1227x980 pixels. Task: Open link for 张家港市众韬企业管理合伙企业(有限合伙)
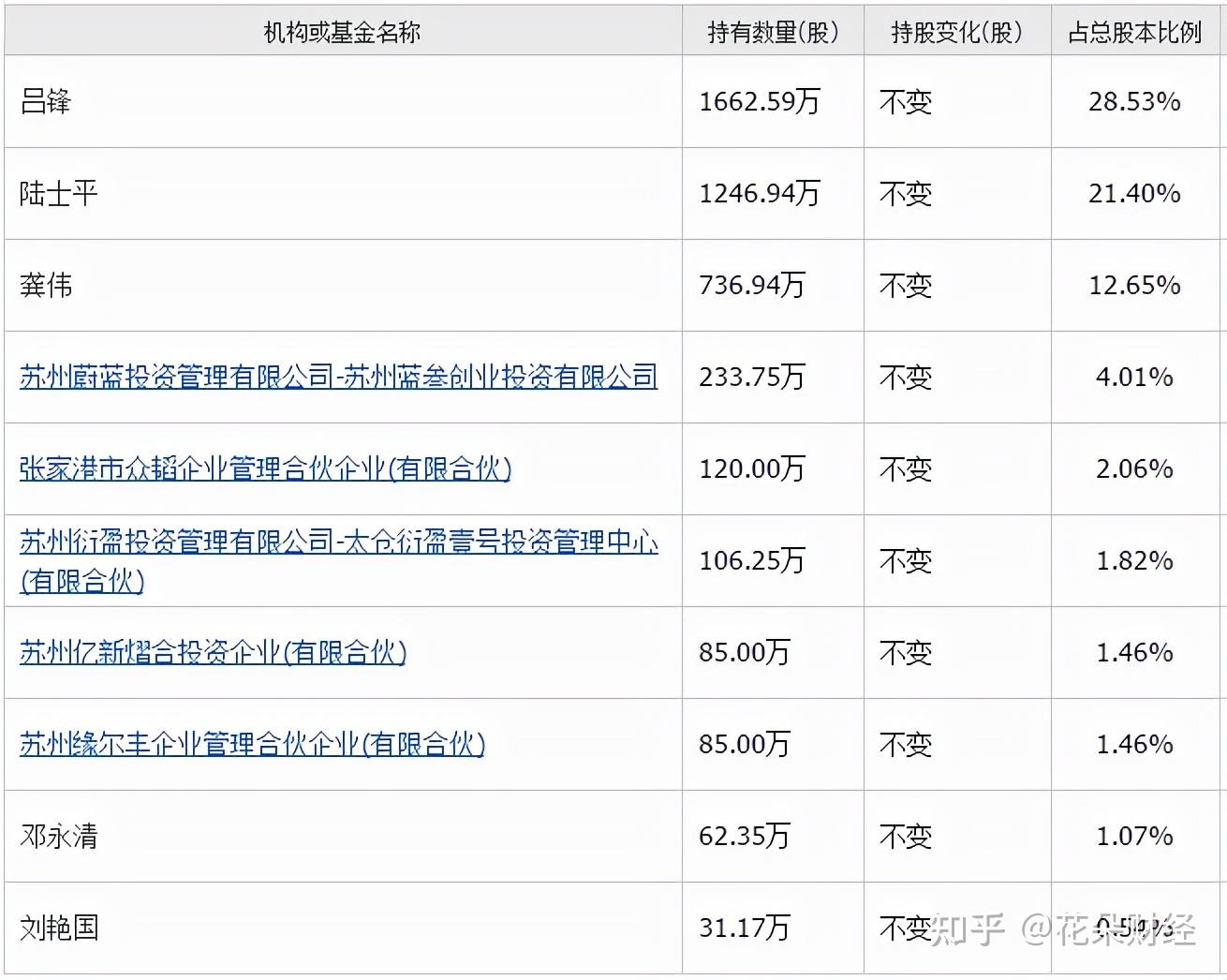265,469
